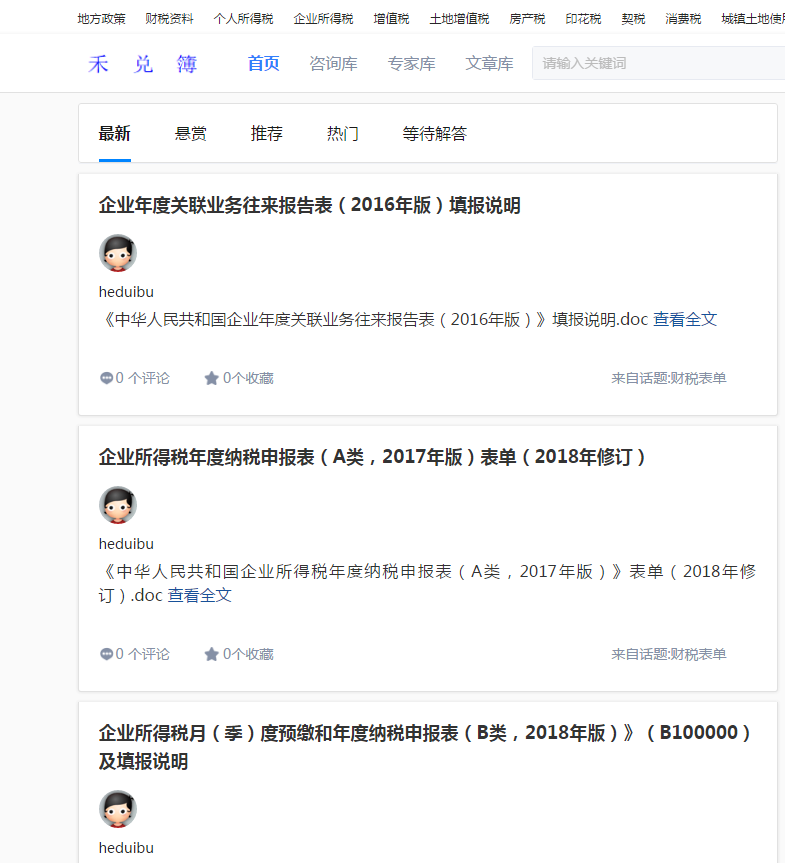Click the star favorite icon on 2016年版 post
The image size is (785, 863).
click(211, 378)
